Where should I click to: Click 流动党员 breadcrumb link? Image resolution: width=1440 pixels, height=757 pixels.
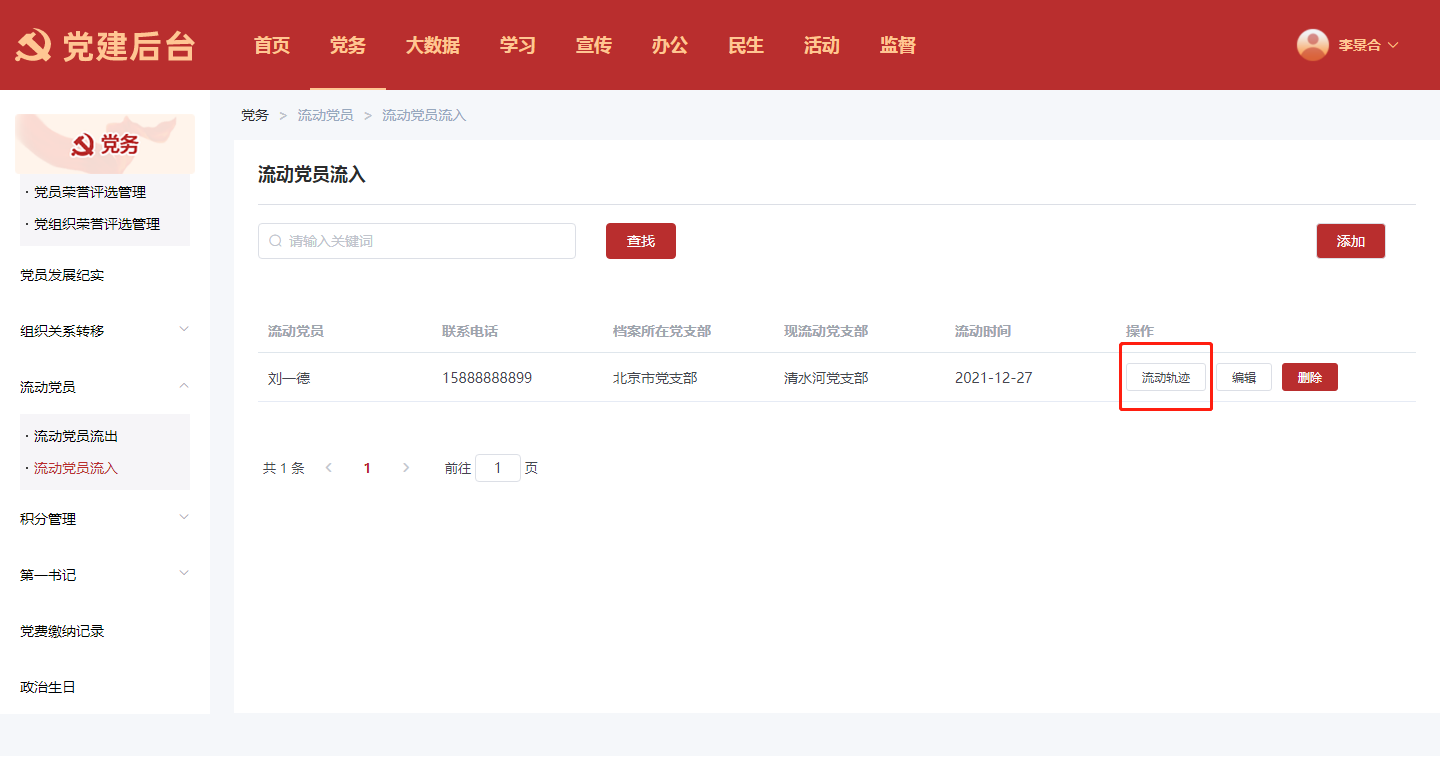pos(325,116)
